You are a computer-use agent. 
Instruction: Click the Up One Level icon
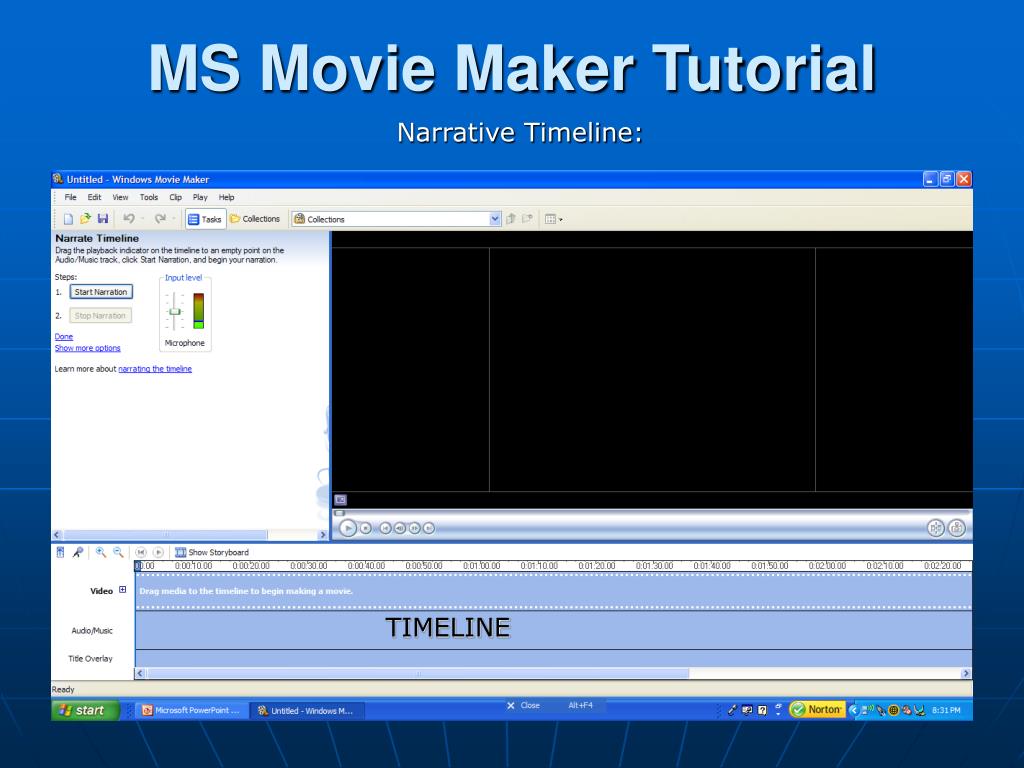(511, 219)
